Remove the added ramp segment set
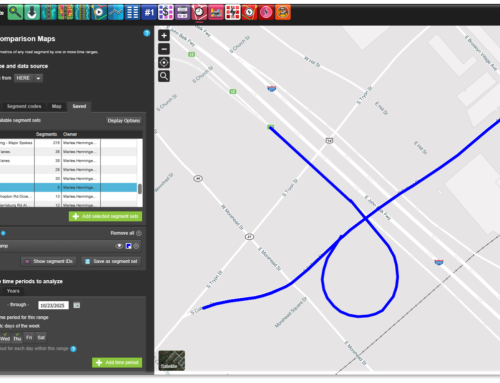Image resolution: width=500 pixels, height=383 pixels. [136, 246]
